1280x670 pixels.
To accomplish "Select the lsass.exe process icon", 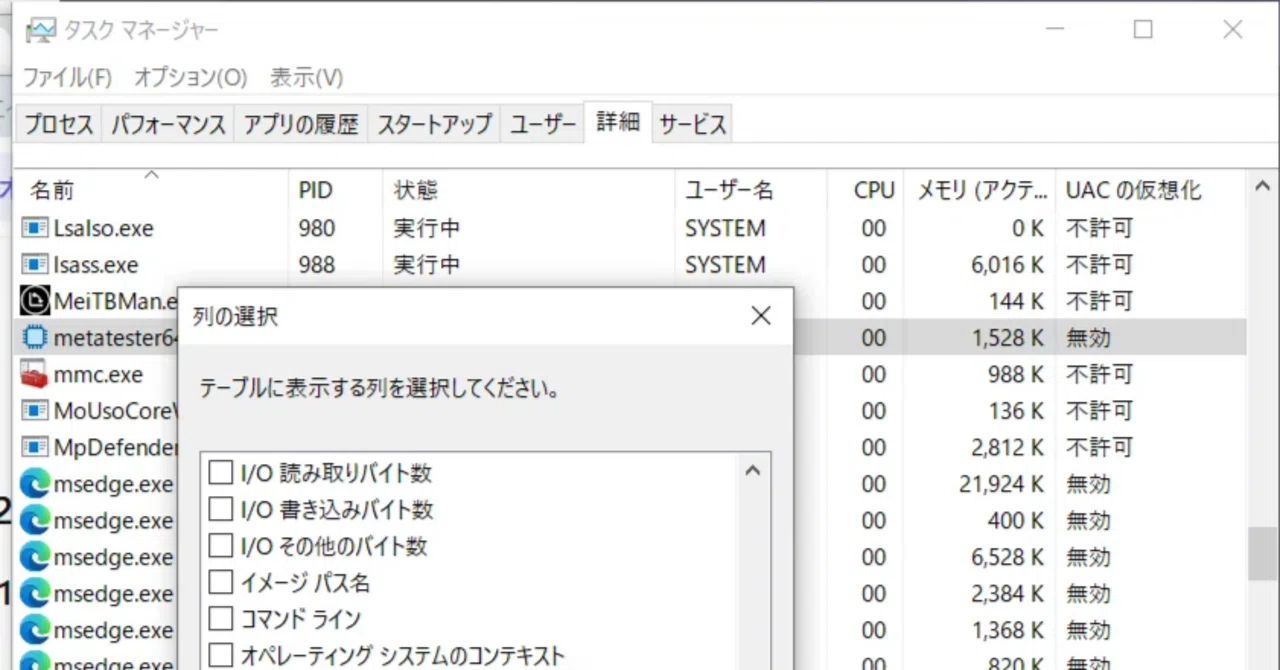I will 35,265.
